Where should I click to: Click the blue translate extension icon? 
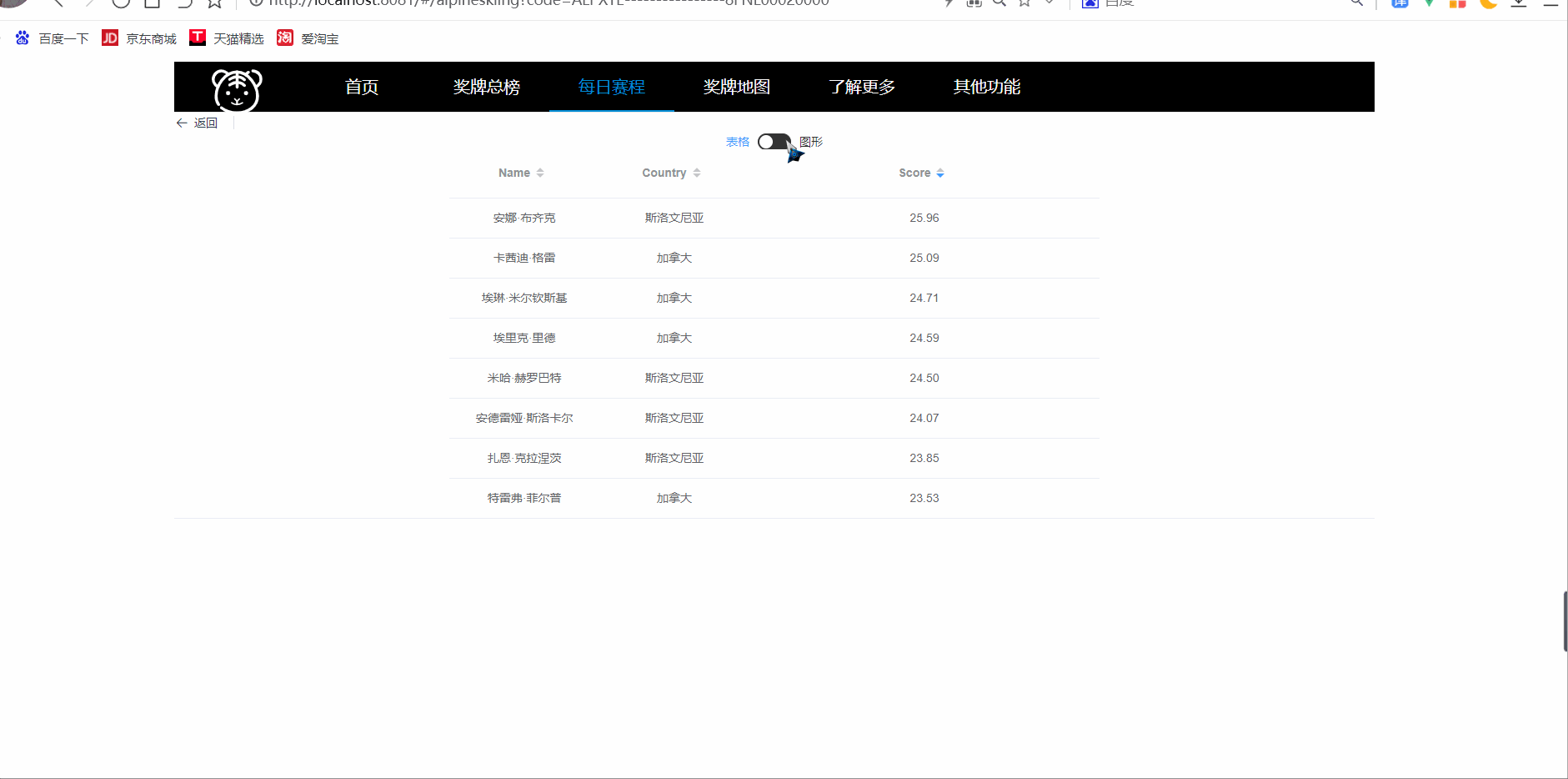click(1400, 4)
